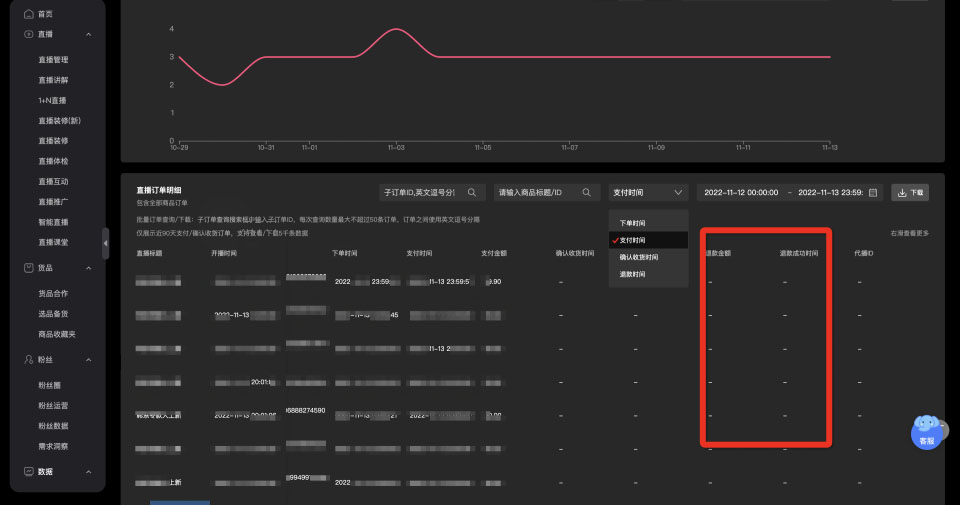Image resolution: width=960 pixels, height=505 pixels.
Task: Click the 数据 chart icon in sidebar
Action: click(x=28, y=471)
